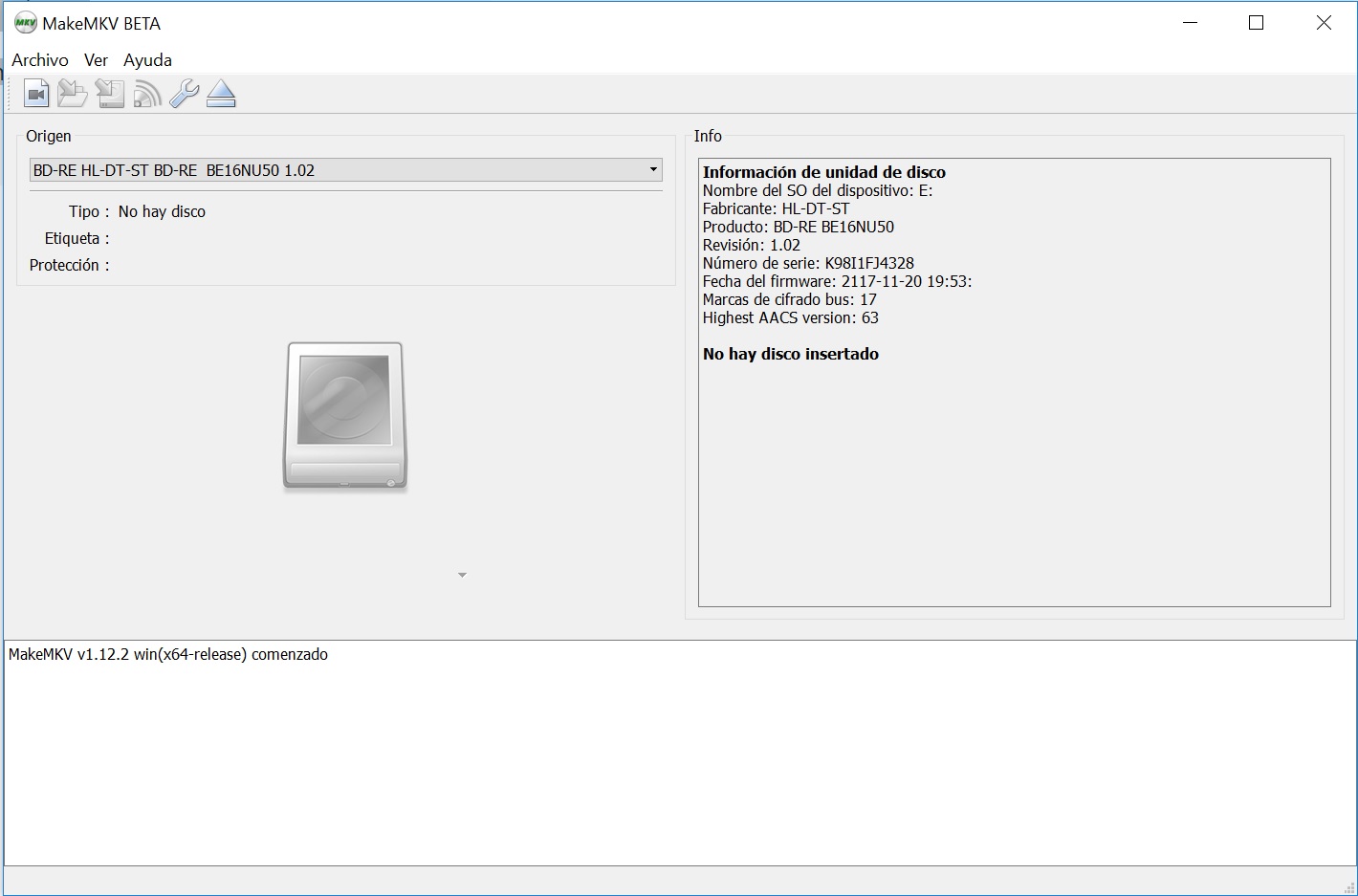Click the Etiqueta label
This screenshot has width=1358, height=896.
[77, 238]
